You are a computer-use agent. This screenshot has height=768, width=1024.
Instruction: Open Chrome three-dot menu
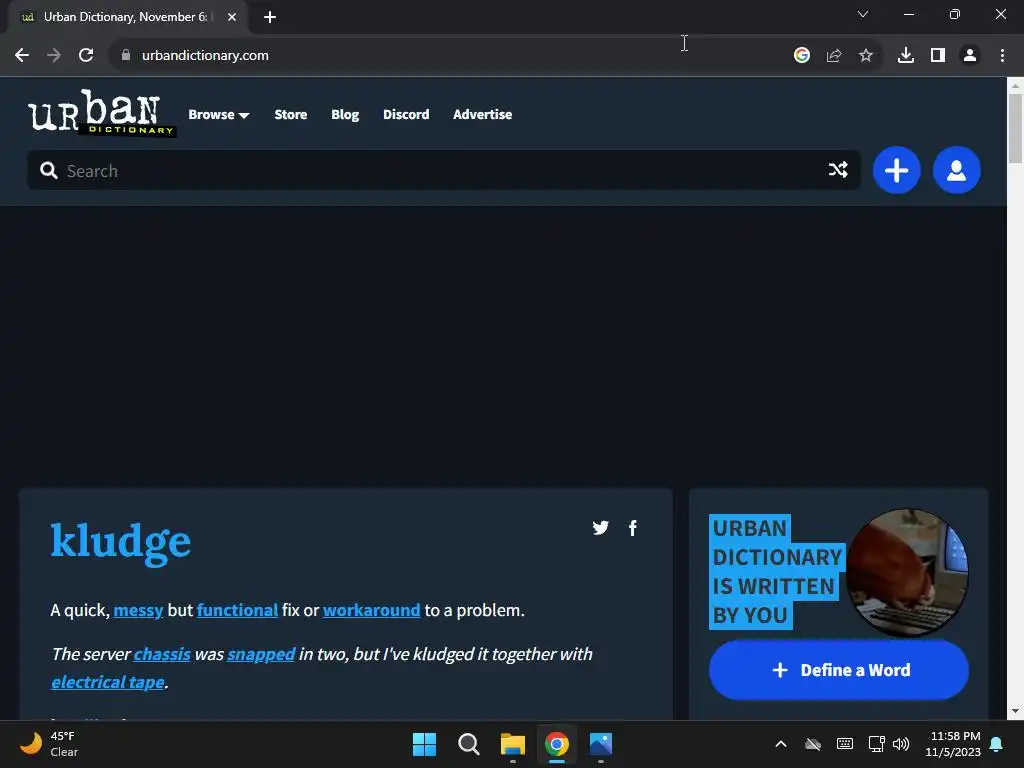[1002, 56]
